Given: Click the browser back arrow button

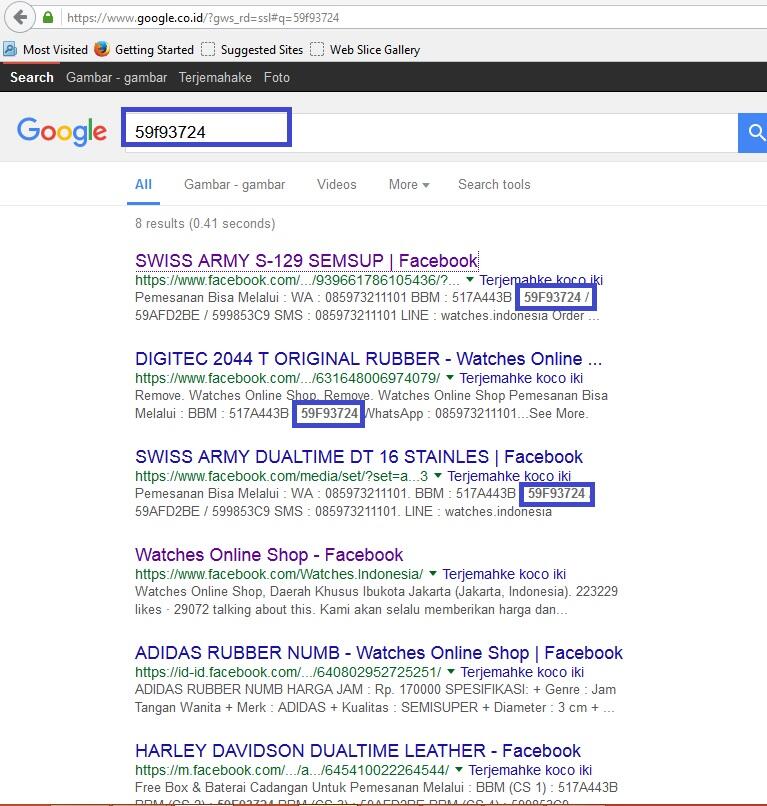Looking at the screenshot, I should click(20, 17).
